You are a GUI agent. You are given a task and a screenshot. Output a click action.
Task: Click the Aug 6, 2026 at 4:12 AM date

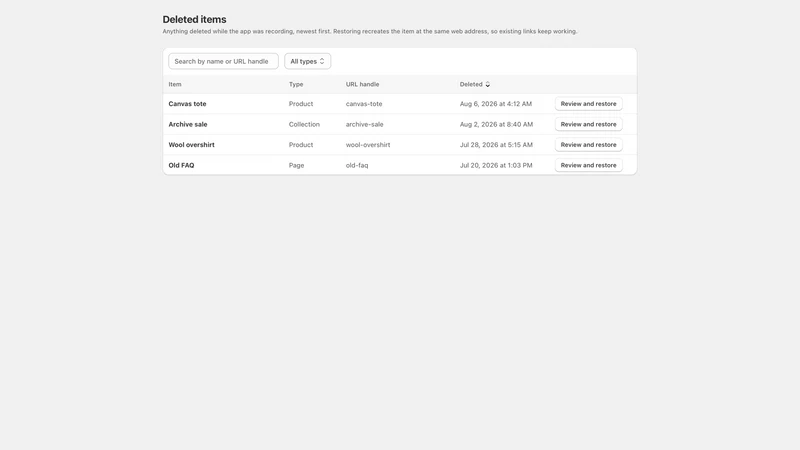click(495, 104)
